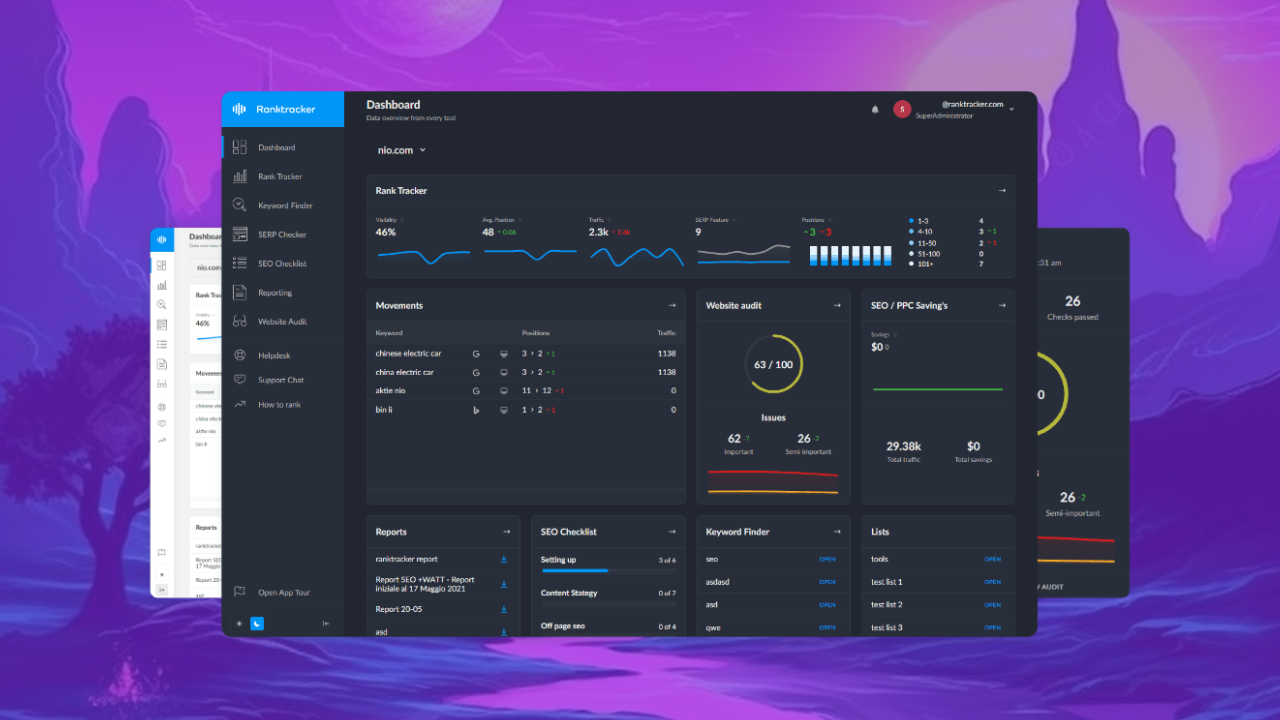Click the Helpdesk lifebuoy sidebar icon
This screenshot has height=720, width=1280.
240,355
